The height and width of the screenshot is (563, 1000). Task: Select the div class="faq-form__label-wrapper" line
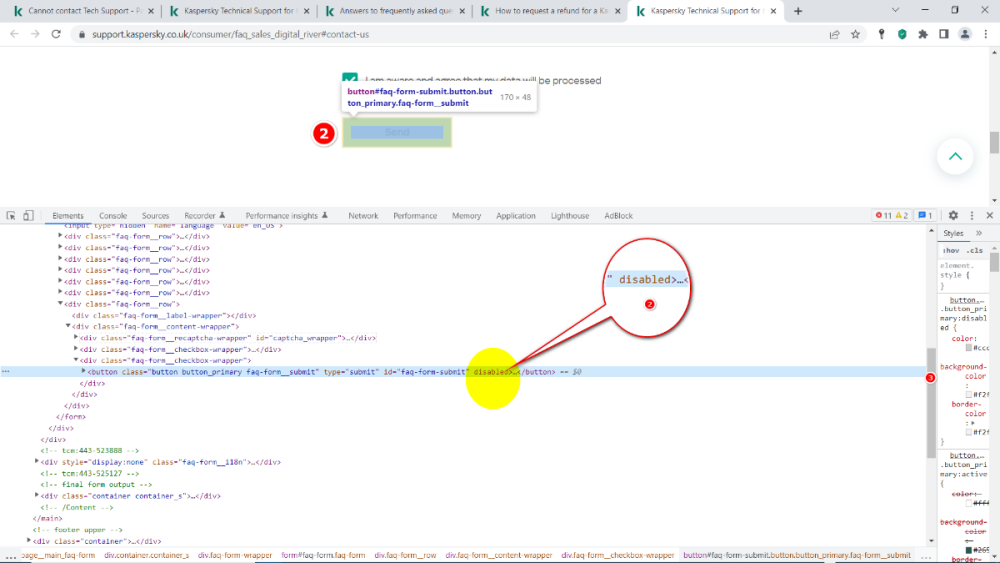point(164,315)
